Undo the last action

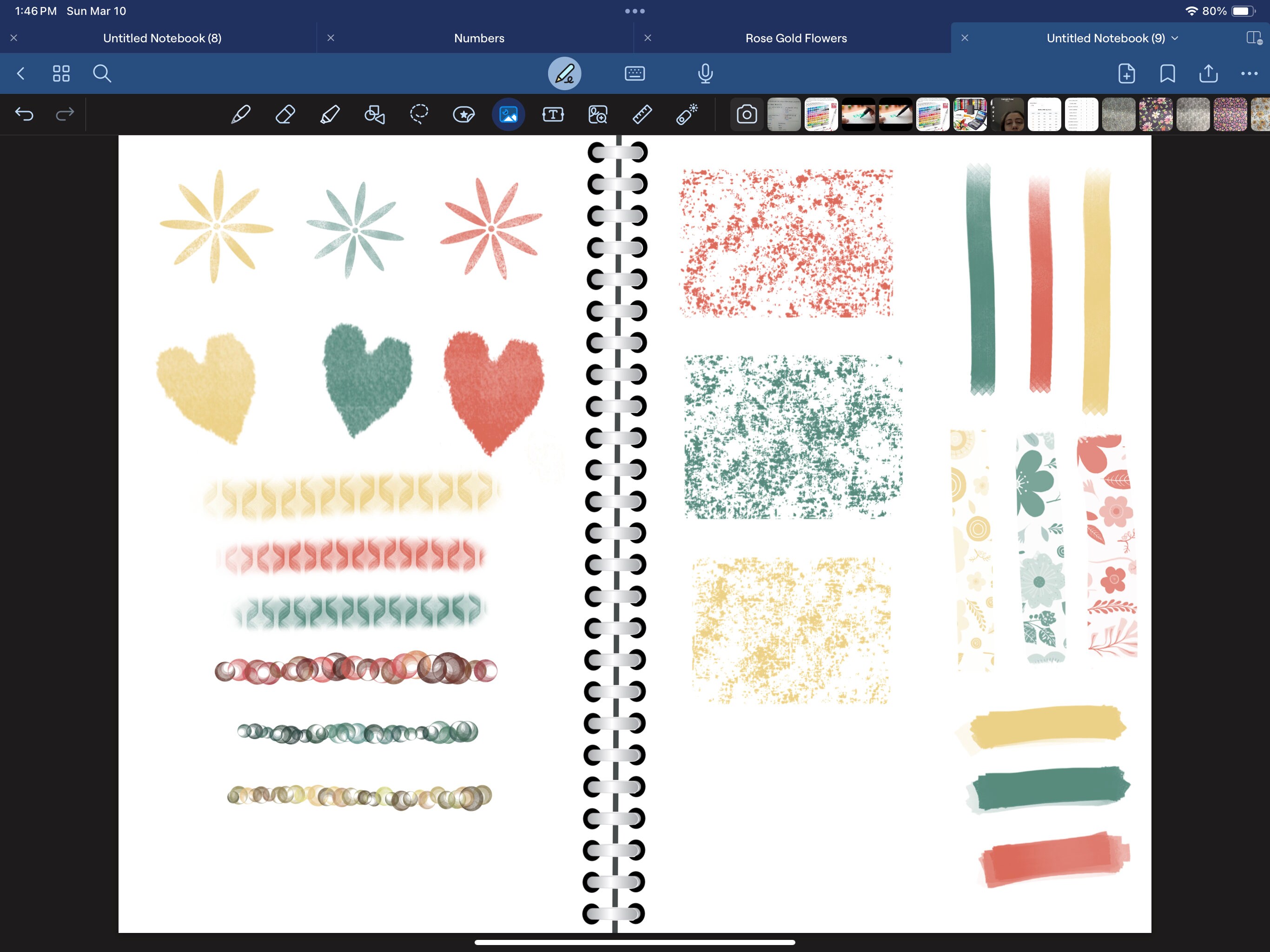[24, 114]
